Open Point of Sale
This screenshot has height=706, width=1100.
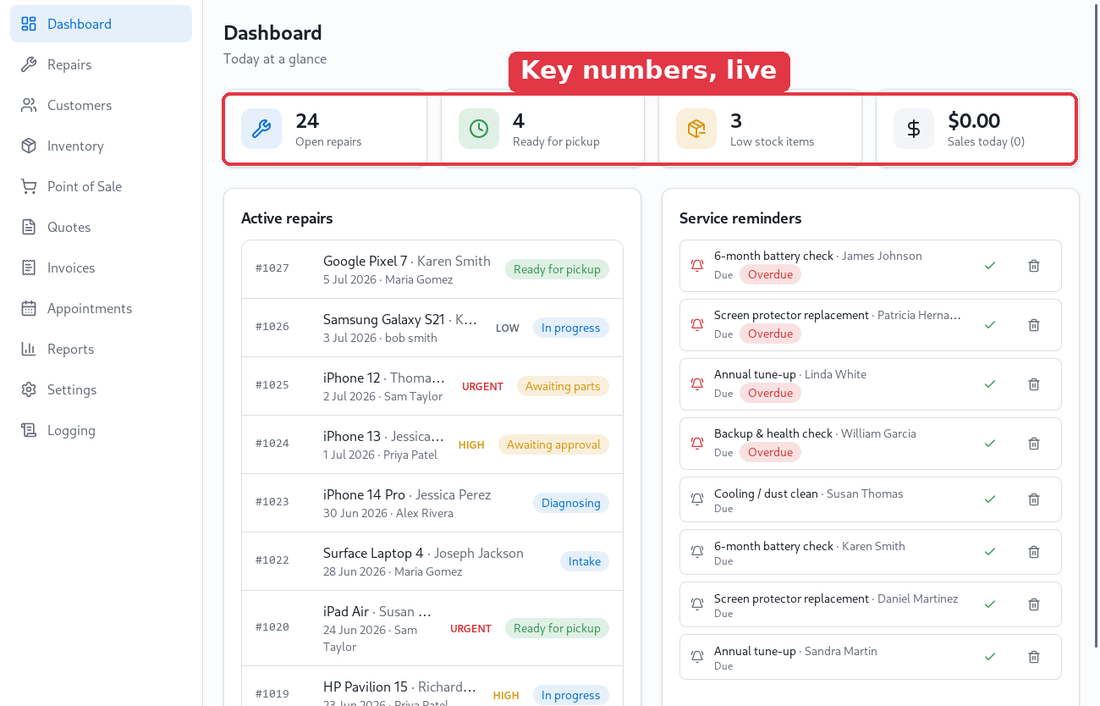[101, 187]
